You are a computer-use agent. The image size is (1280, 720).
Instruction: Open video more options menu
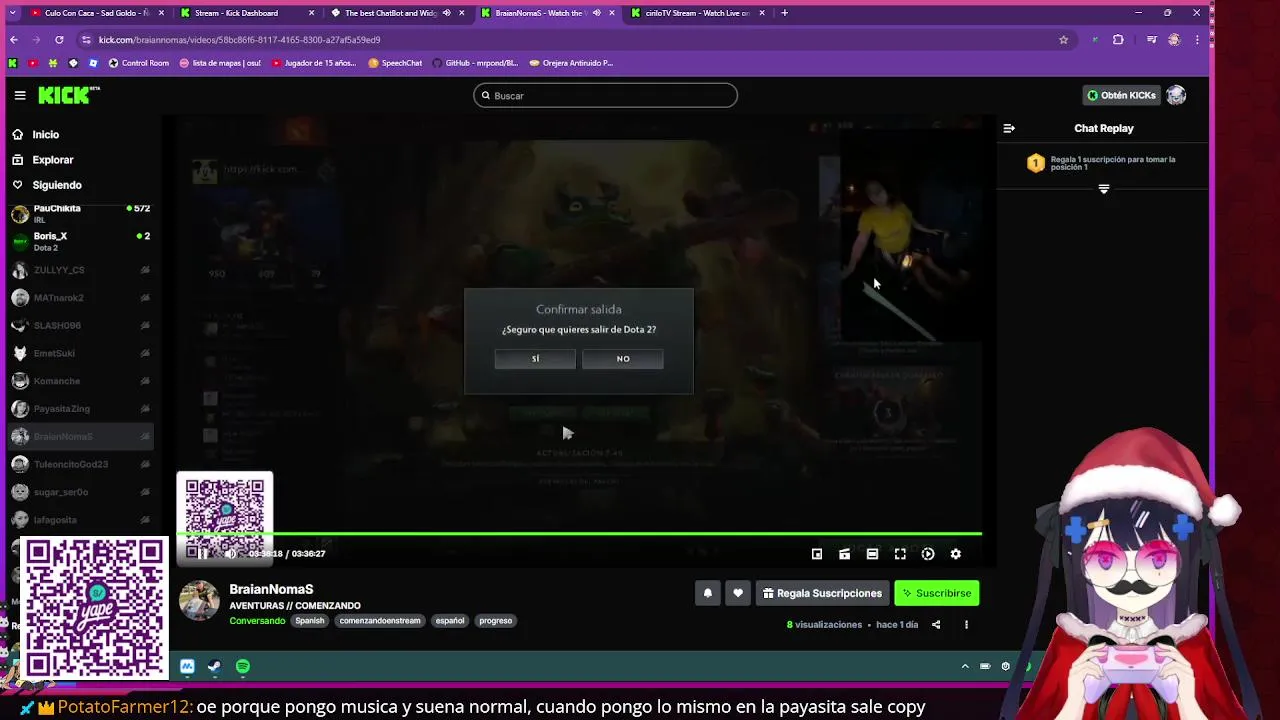pos(966,625)
